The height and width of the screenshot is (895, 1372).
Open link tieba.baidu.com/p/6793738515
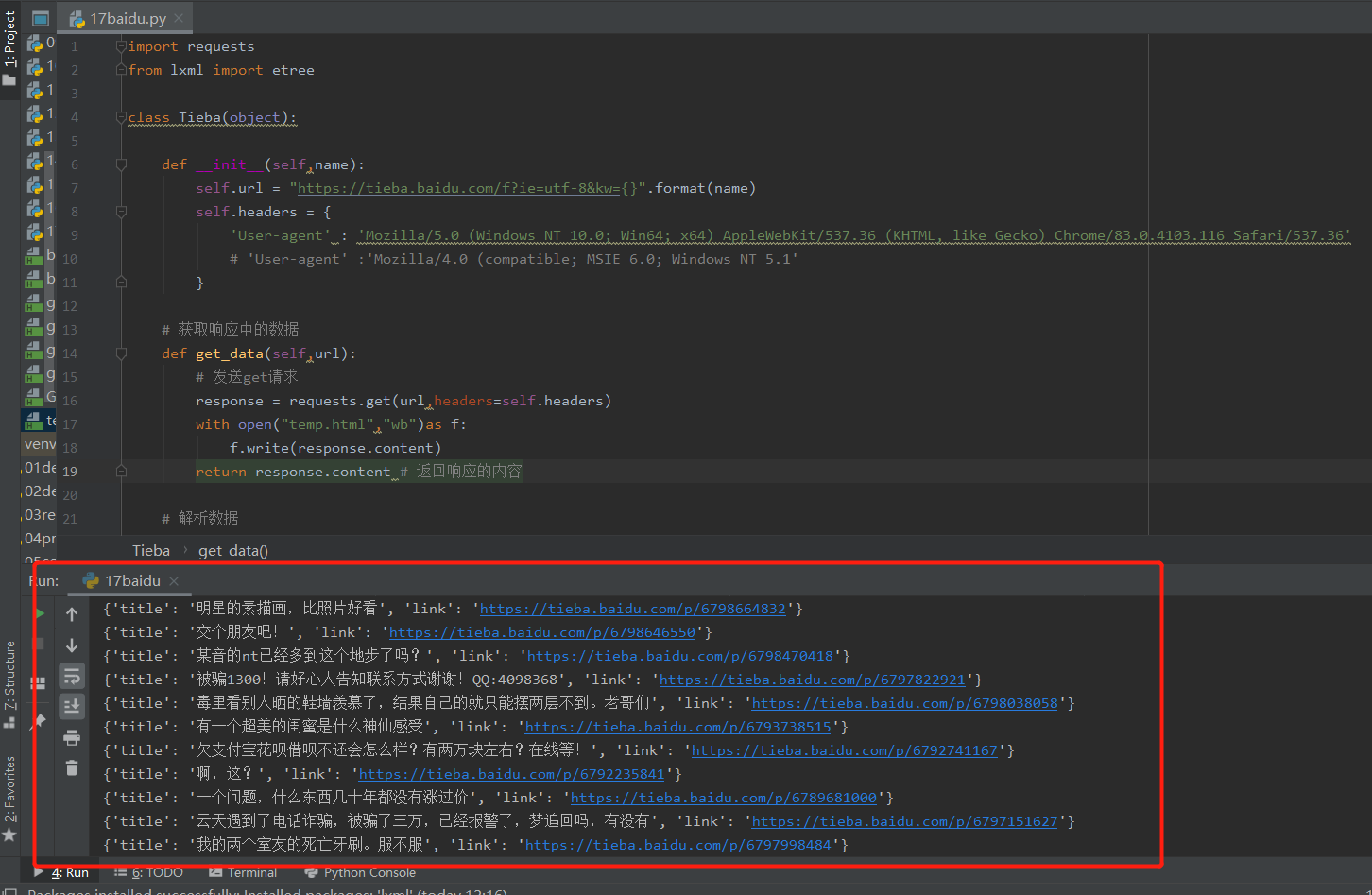tap(678, 727)
